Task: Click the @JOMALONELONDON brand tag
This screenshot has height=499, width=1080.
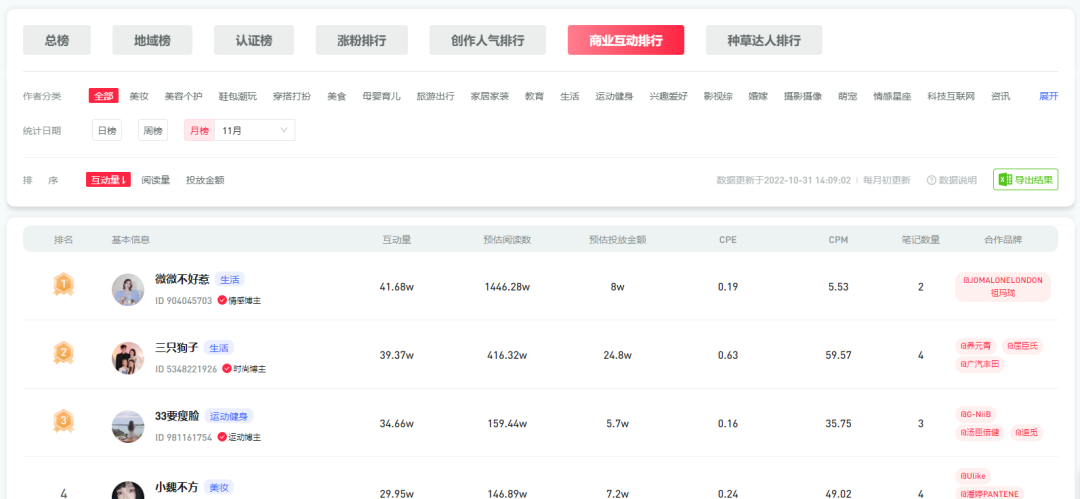Action: click(x=1002, y=281)
